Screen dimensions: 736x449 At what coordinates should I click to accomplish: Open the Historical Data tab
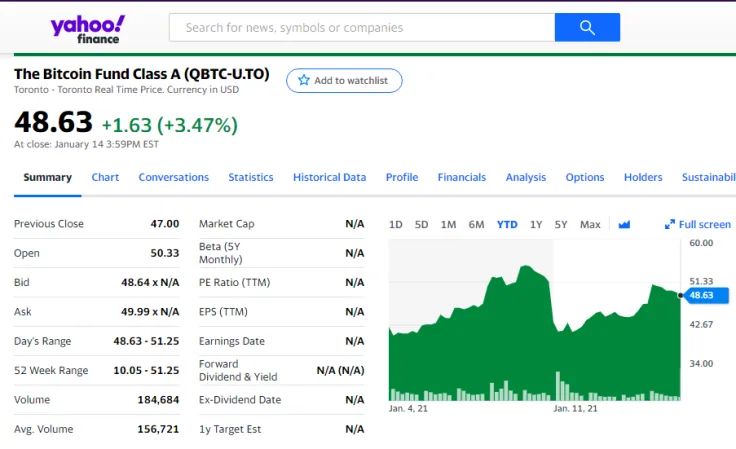tap(330, 177)
